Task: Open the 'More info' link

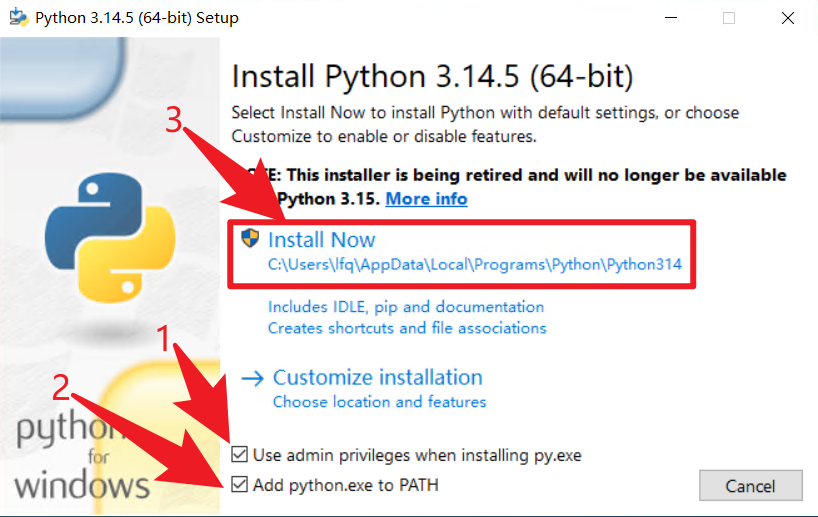Action: (426, 199)
